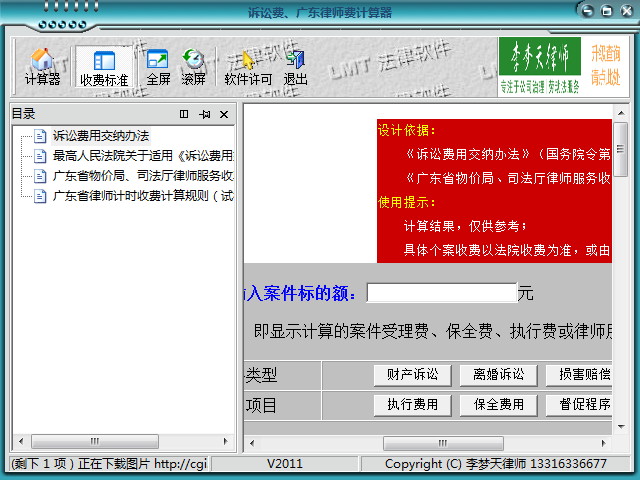Click document icon beside 广东省物价局 entry
The image size is (640, 480).
click(40, 176)
